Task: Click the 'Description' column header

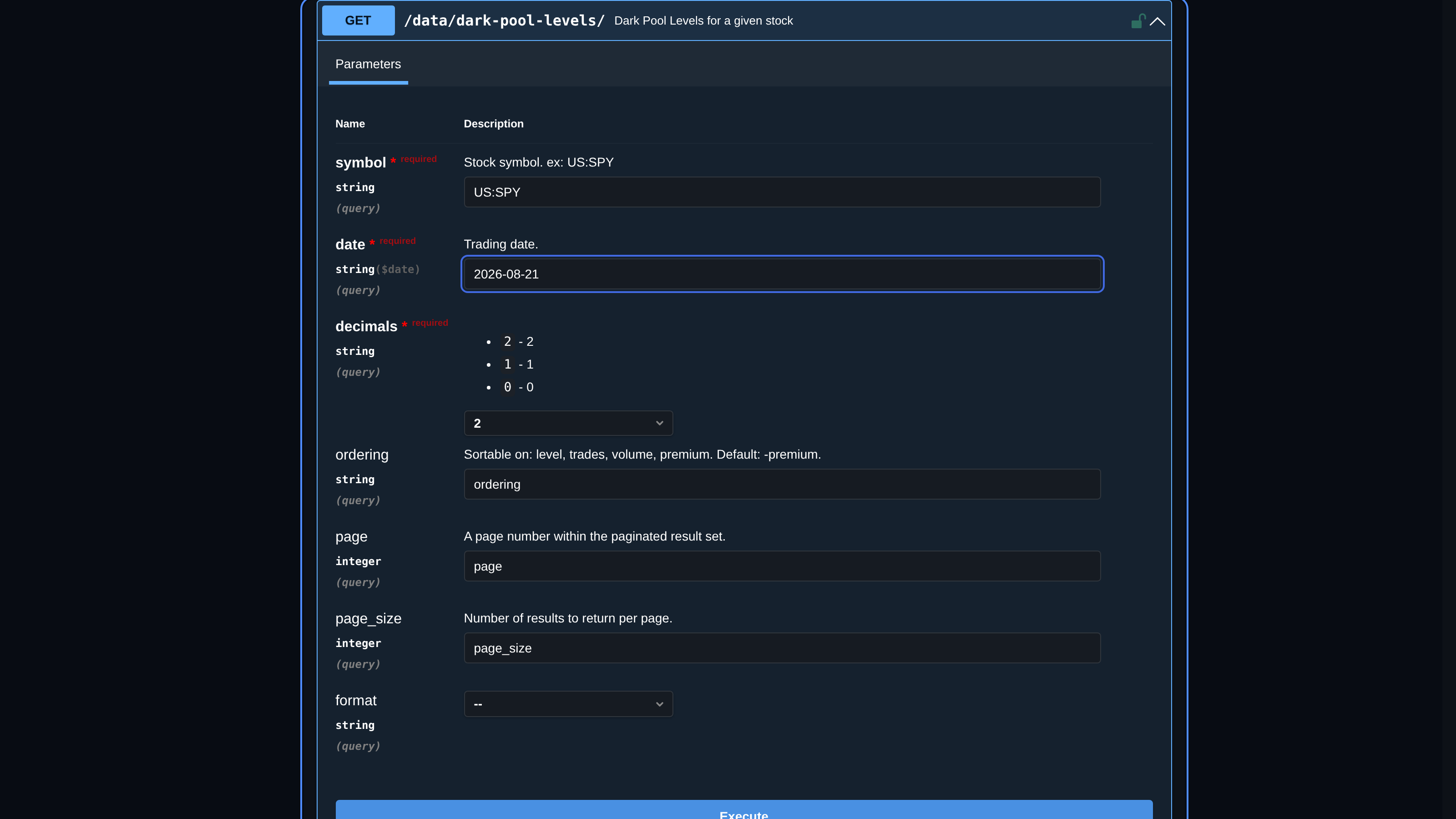Action: coord(493,124)
